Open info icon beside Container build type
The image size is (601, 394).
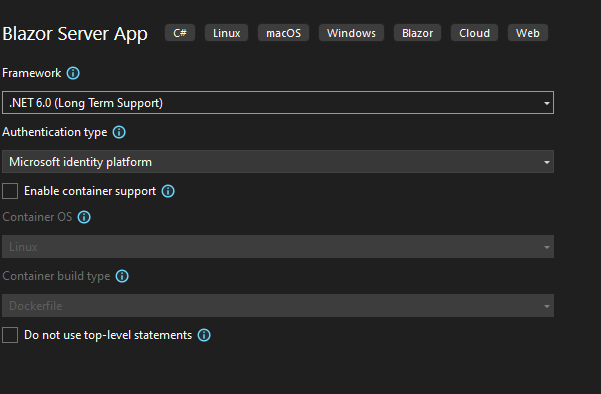122,276
